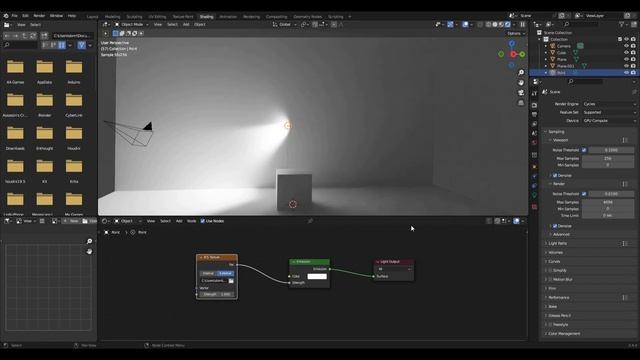Open the viewport Options dropdown
Viewport: 640px width, 360px height.
[516, 33]
